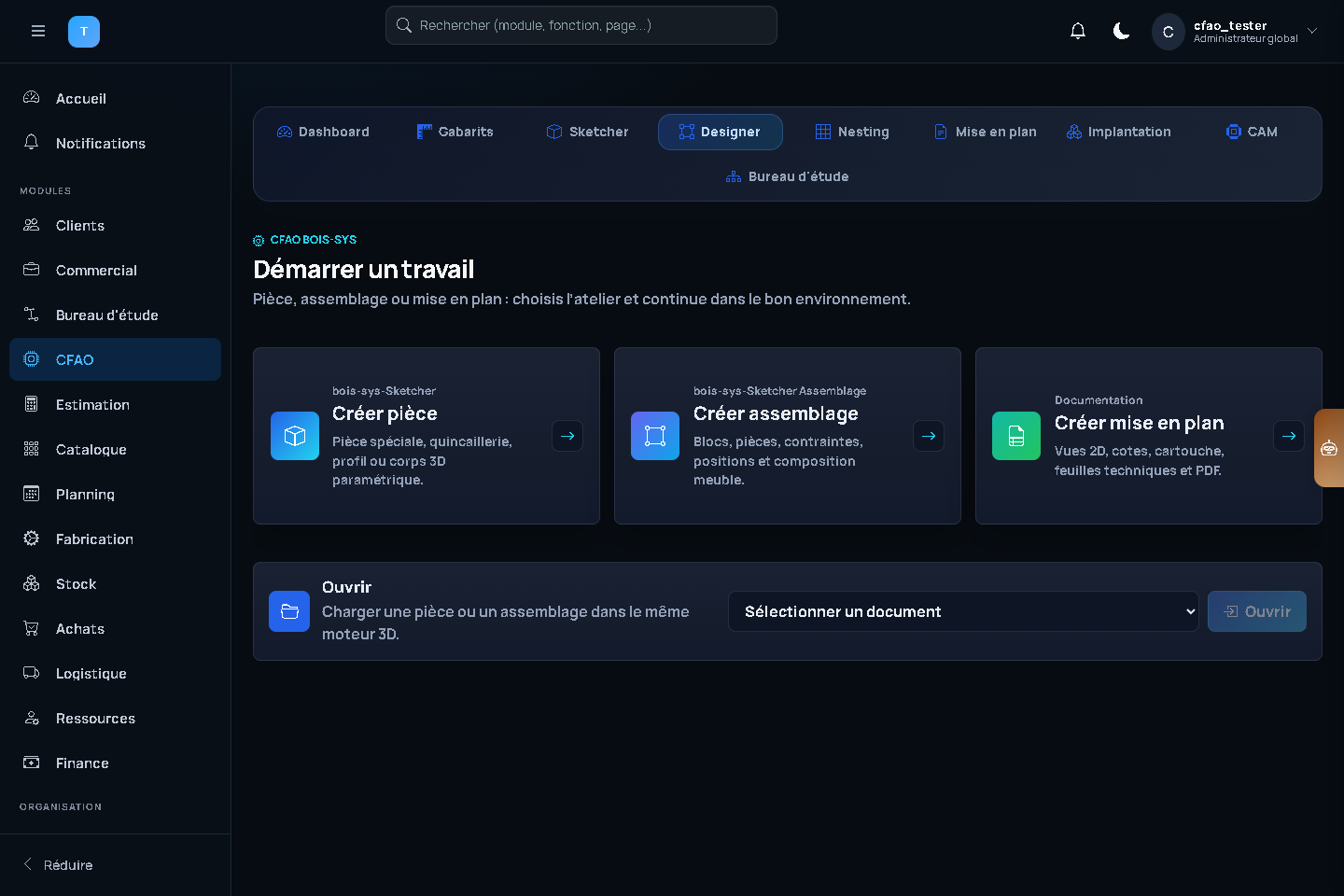
Task: Click the arrow on Créer mise en plan card
Action: pos(1289,436)
